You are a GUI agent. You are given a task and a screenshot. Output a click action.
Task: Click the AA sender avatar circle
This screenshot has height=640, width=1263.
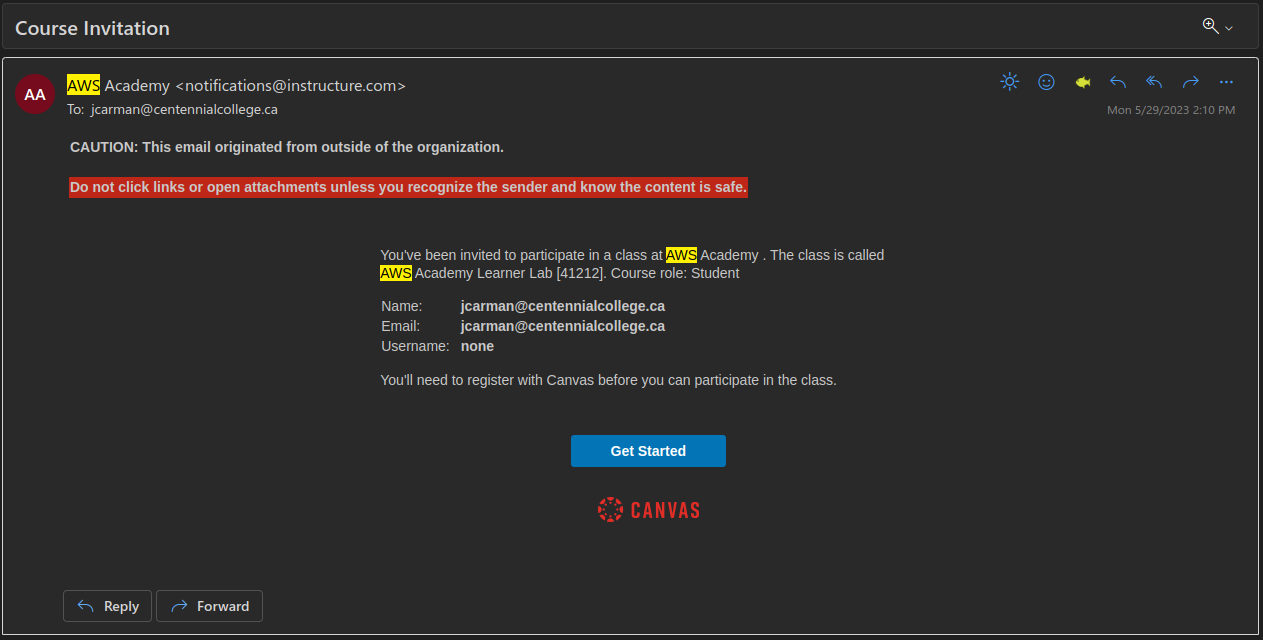[35, 95]
